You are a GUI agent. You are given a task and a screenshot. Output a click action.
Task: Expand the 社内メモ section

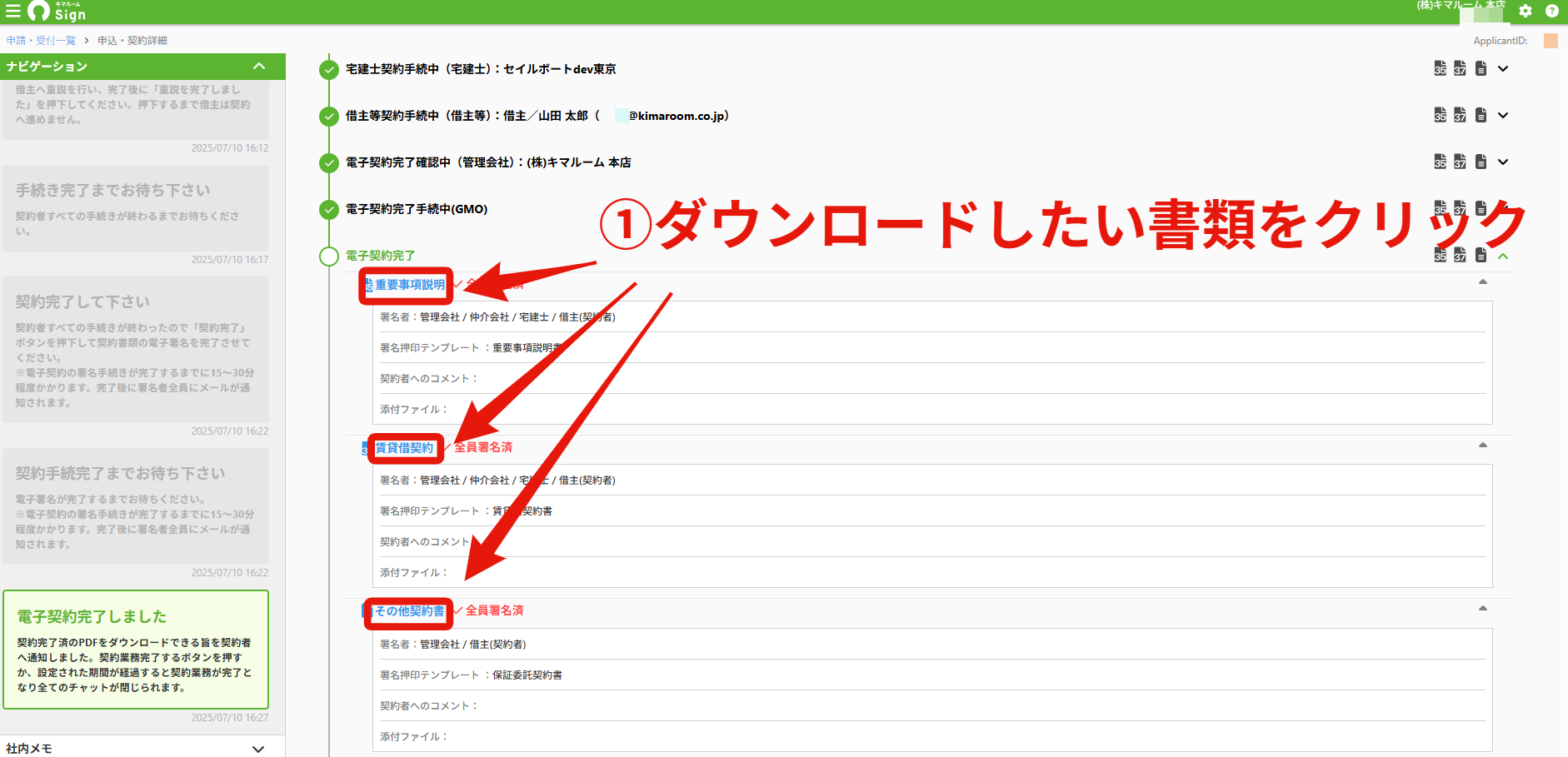pos(258,749)
